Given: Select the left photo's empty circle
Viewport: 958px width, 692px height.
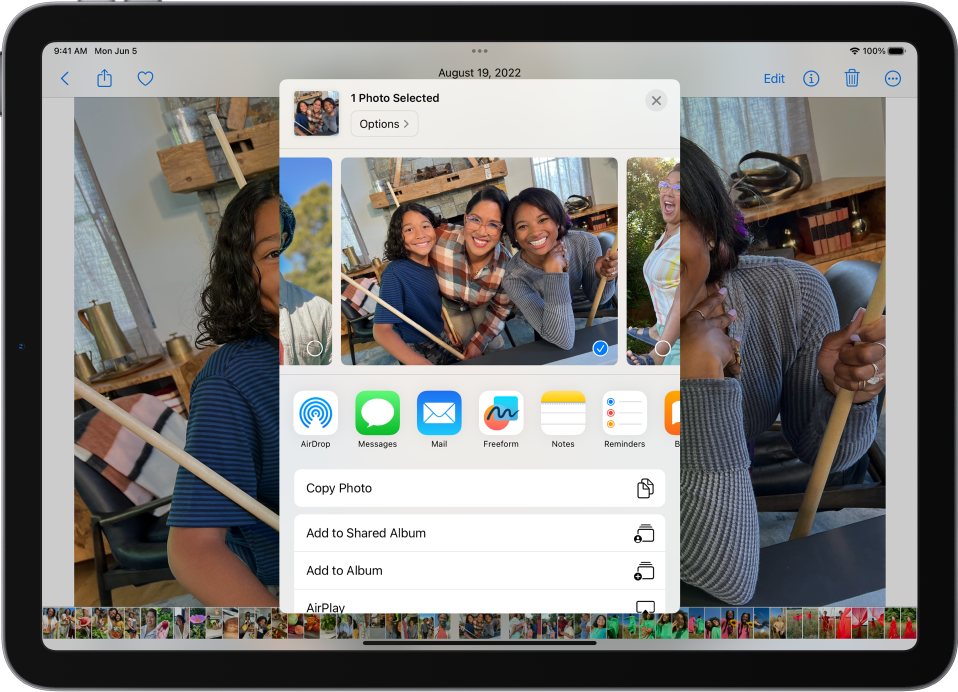Looking at the screenshot, I should point(315,349).
